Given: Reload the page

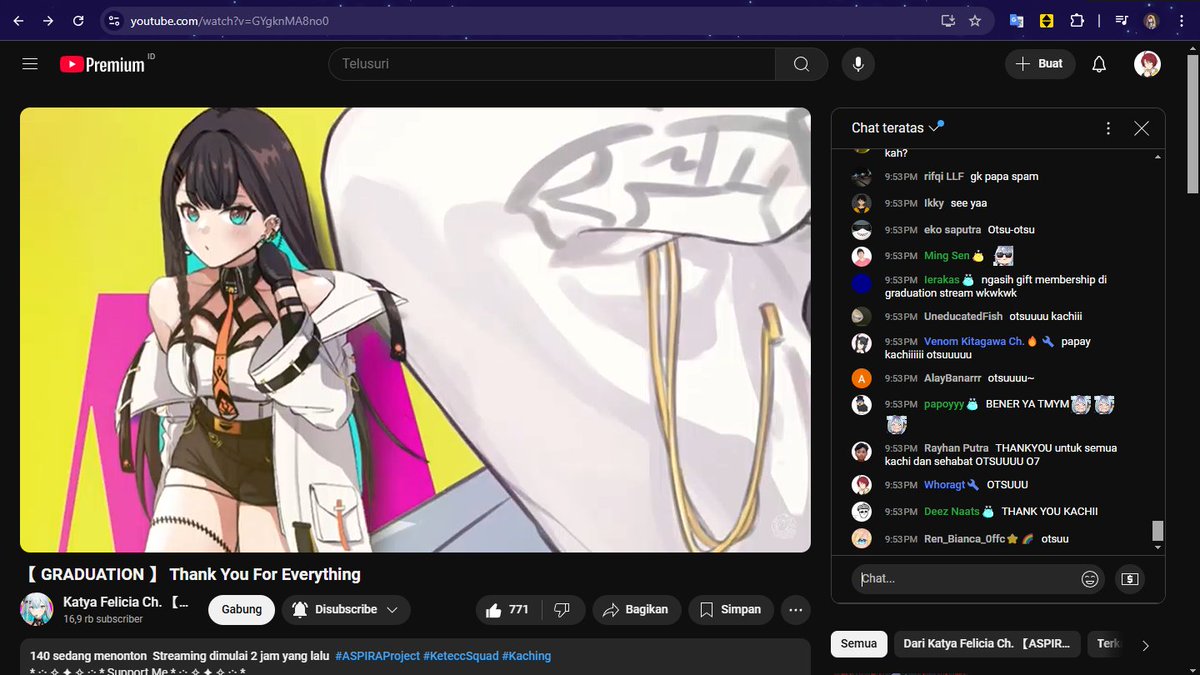Looking at the screenshot, I should [x=78, y=20].
